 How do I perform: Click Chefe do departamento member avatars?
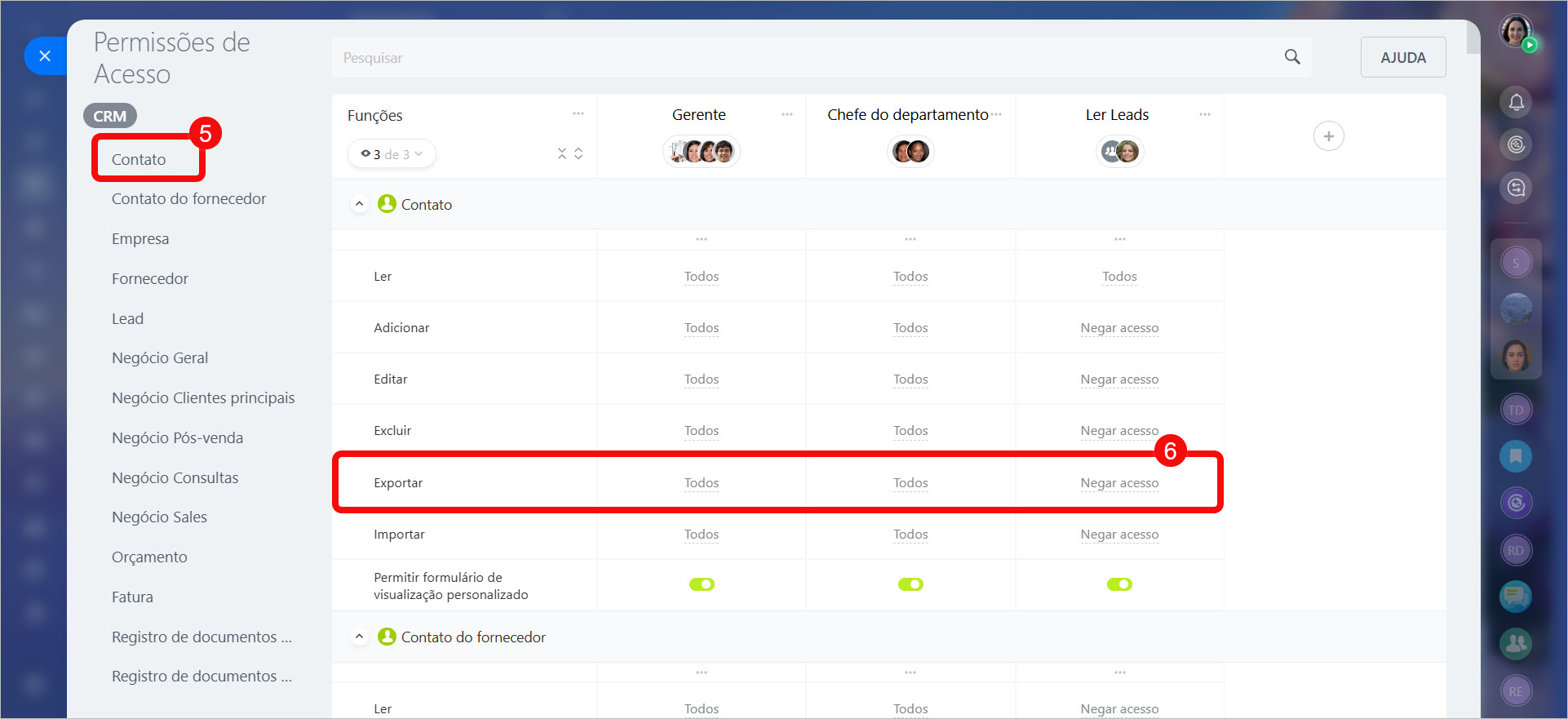coord(910,151)
